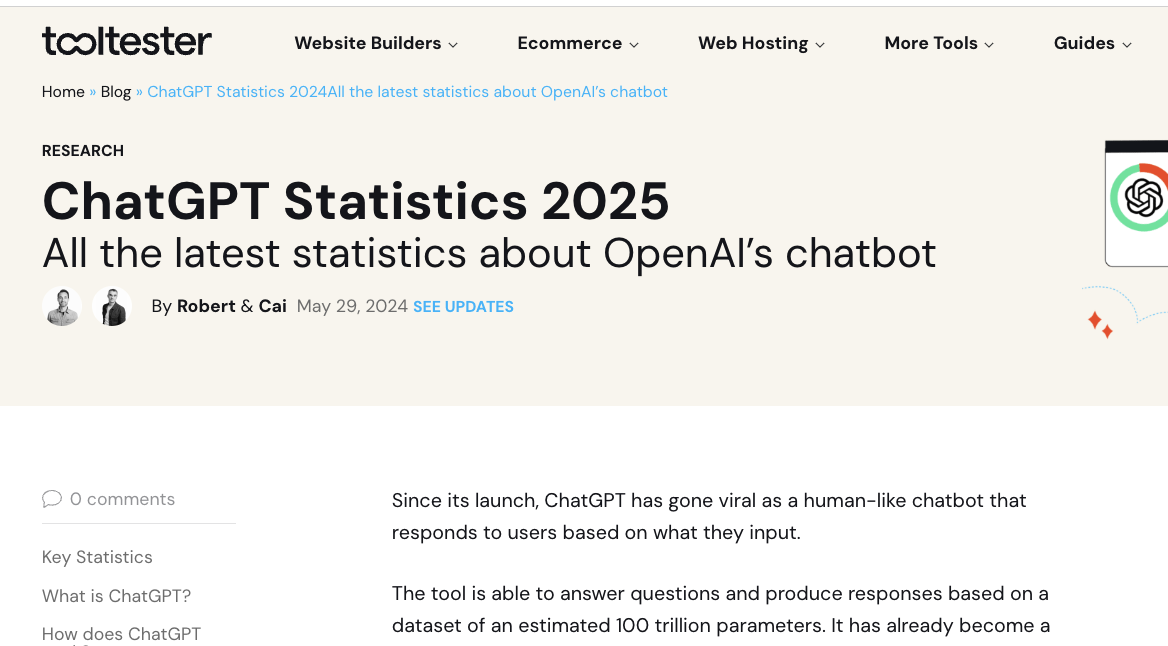This screenshot has width=1168, height=646.
Task: Open the Website Builders menu
Action: coord(367,43)
